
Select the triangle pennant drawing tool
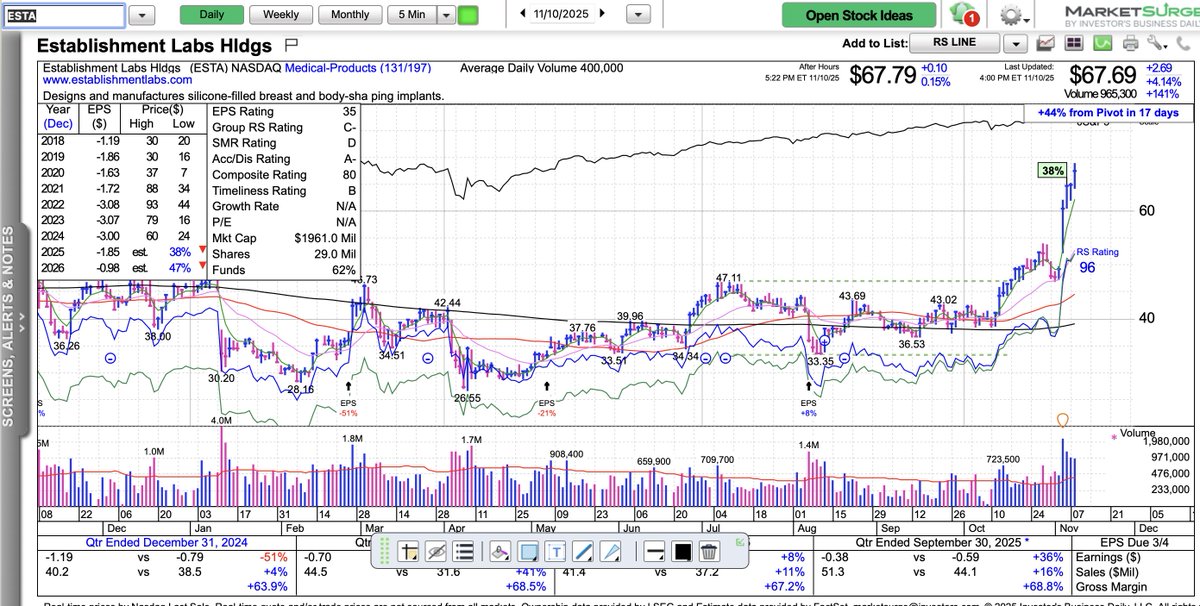610,551
